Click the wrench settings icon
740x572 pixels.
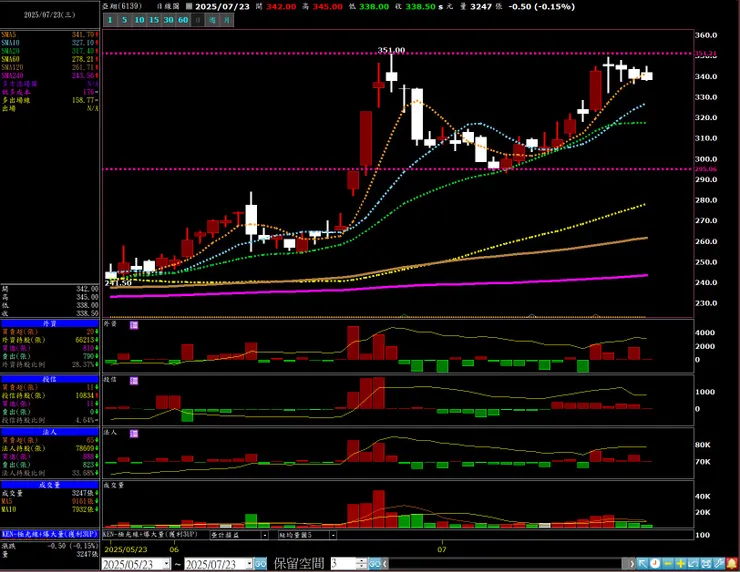[x=719, y=564]
